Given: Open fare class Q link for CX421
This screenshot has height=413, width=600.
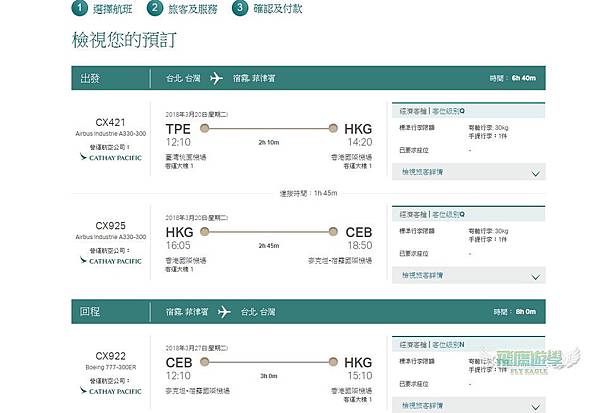Looking at the screenshot, I should click(448, 111).
